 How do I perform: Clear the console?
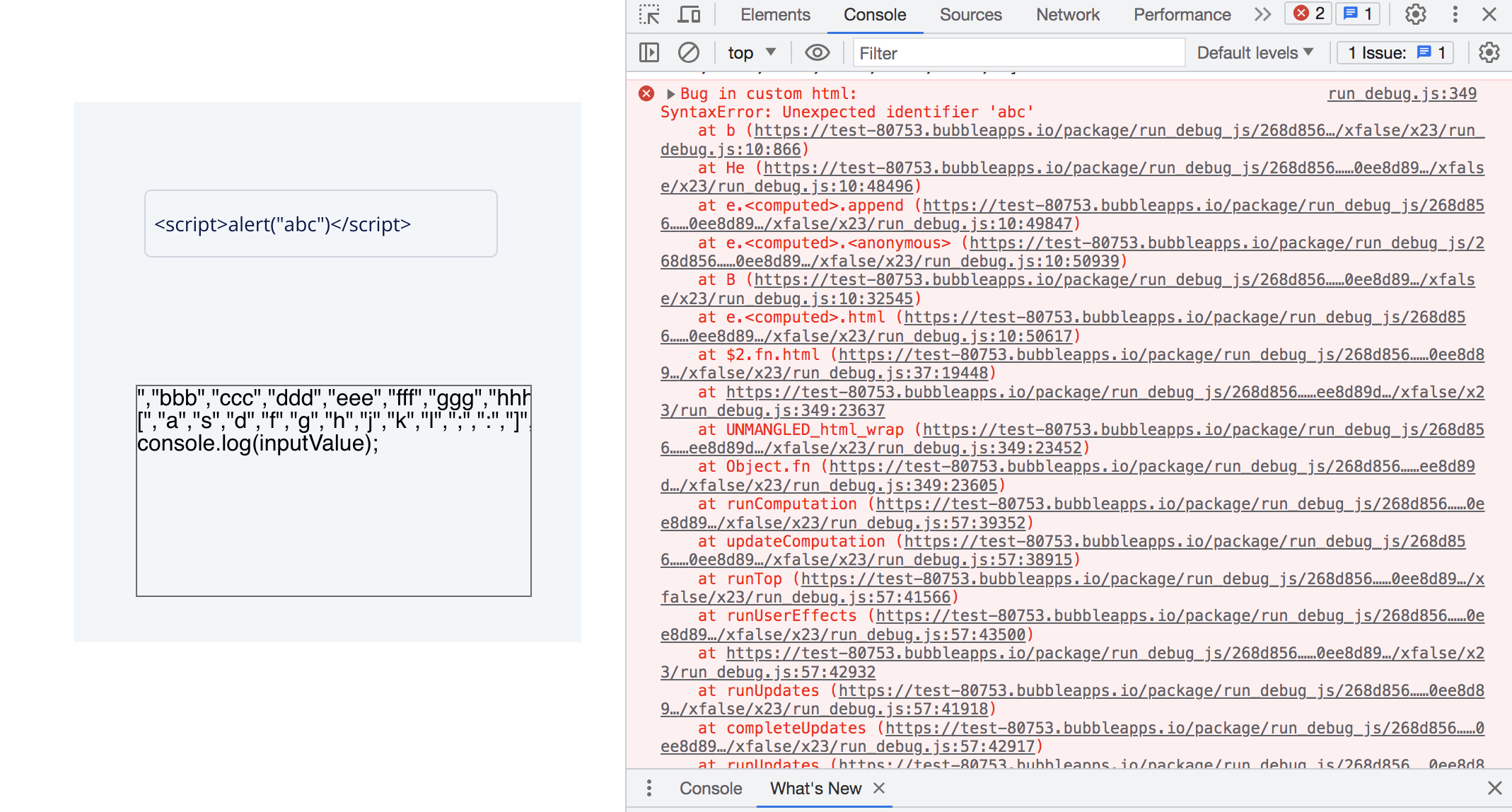(688, 52)
